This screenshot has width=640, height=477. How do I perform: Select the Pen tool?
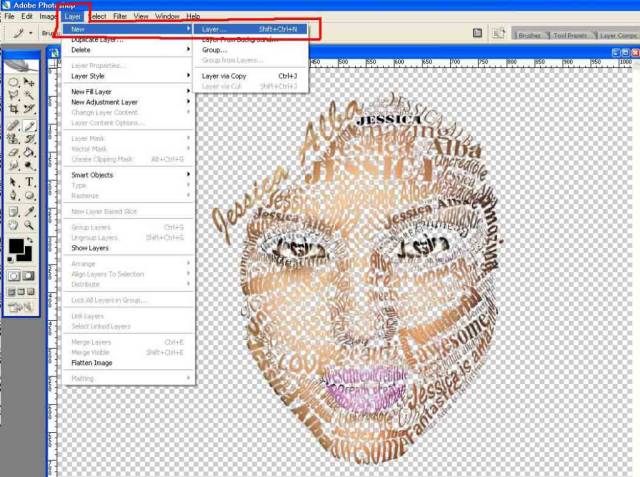tap(14, 195)
